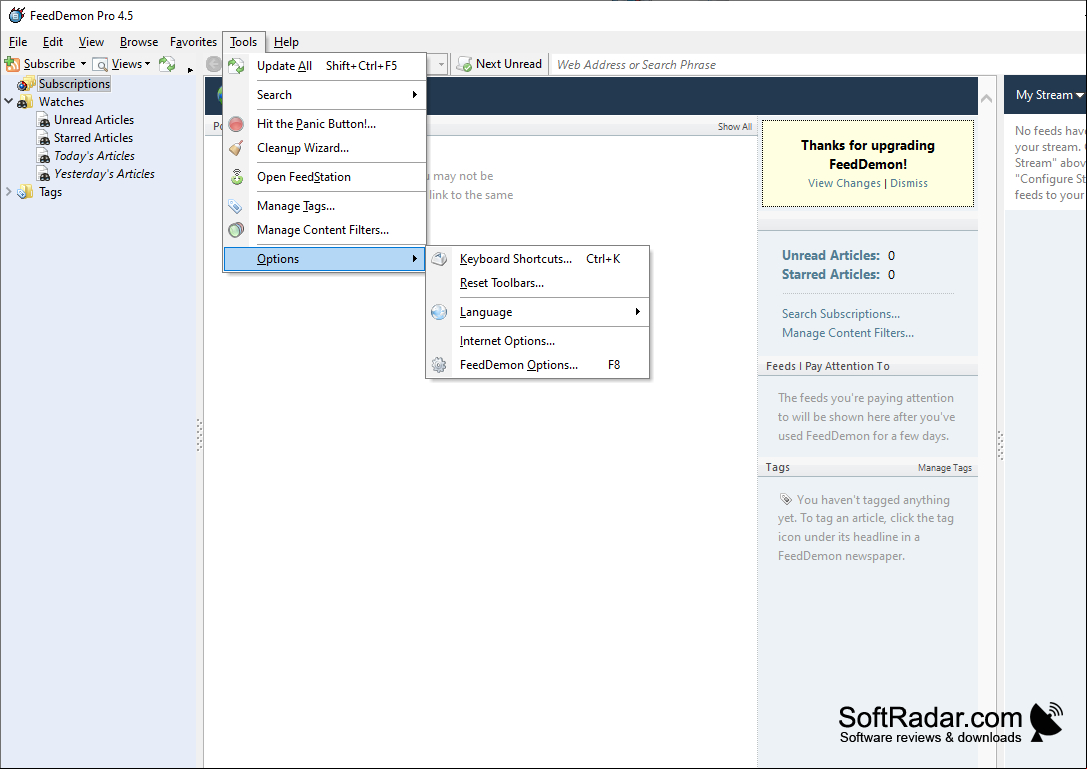Click the tag icon in Tags help text
This screenshot has height=769, width=1087.
tap(785, 499)
